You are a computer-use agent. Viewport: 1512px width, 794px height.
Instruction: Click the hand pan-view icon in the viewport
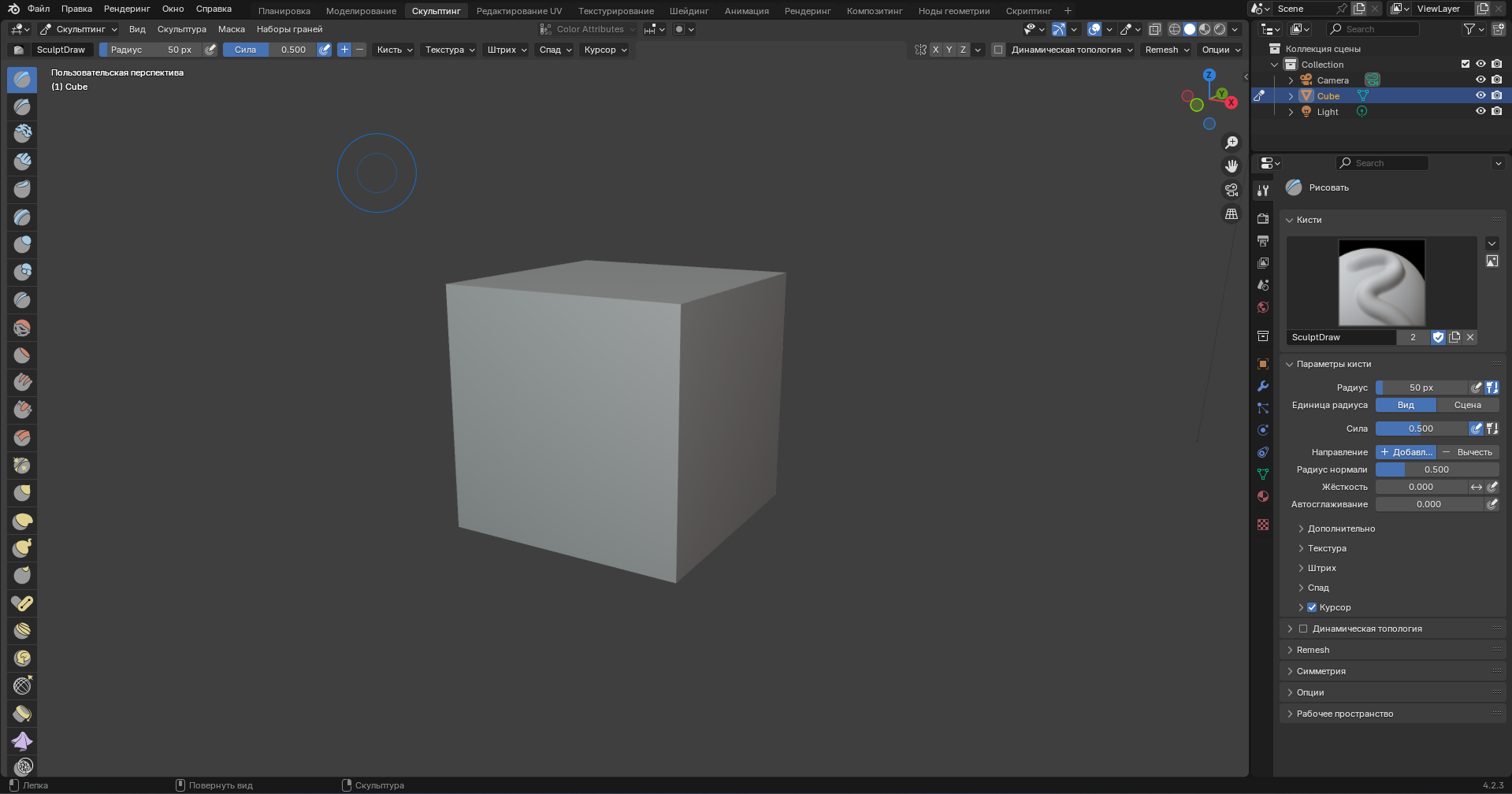1232,166
